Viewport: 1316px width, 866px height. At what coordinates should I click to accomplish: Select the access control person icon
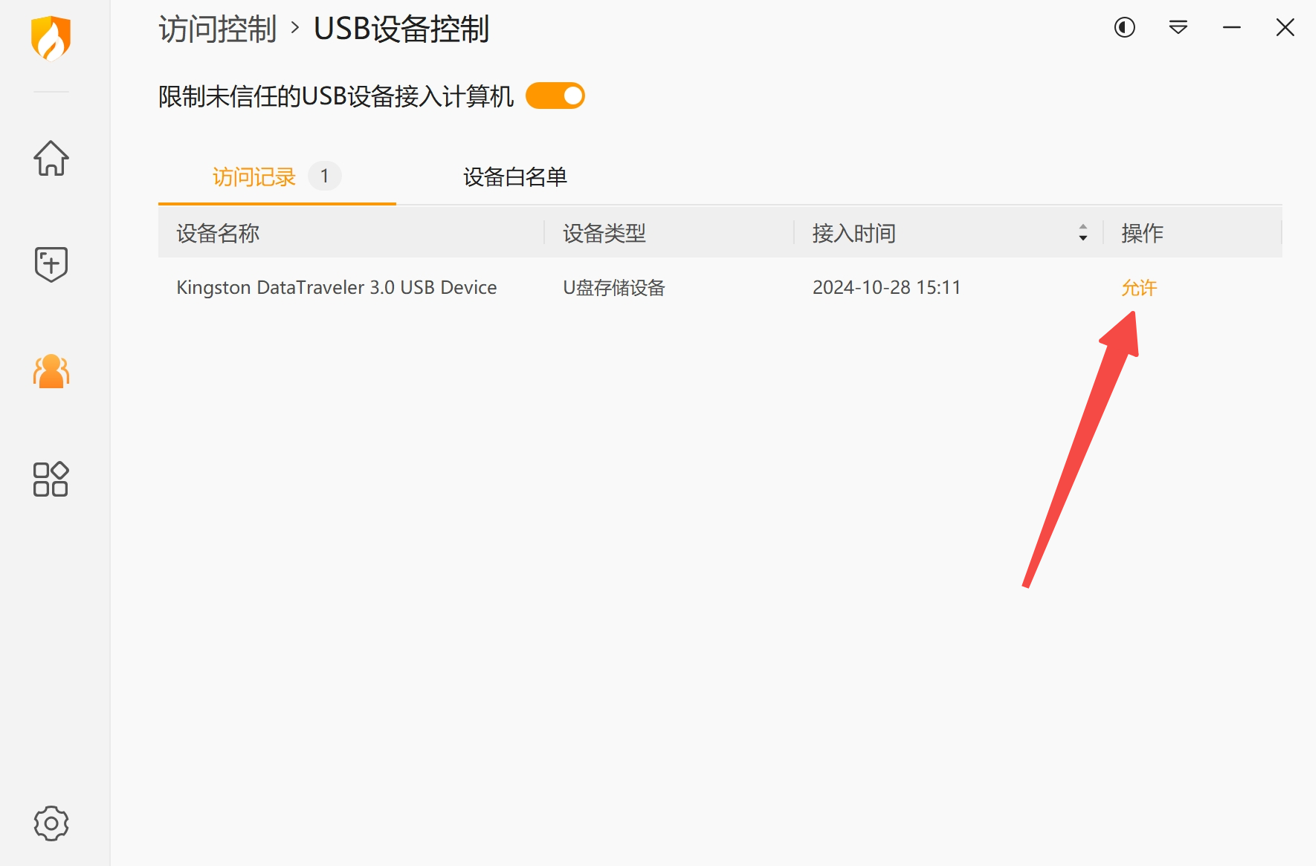51,372
